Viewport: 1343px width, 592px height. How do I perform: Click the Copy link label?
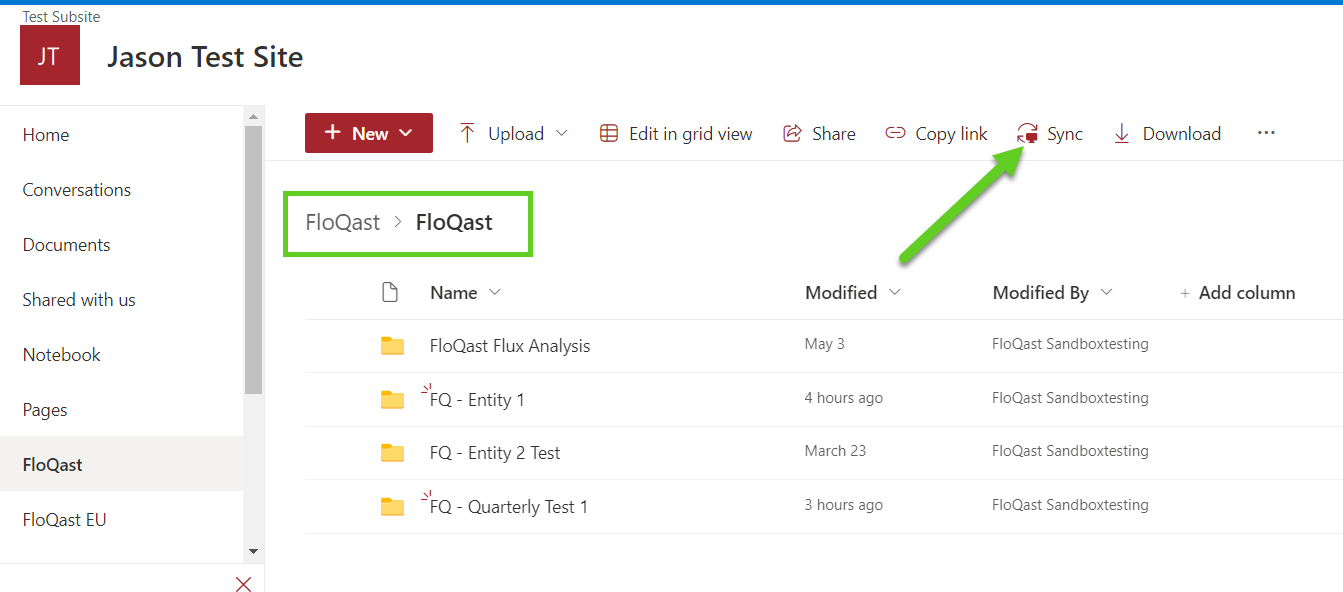pos(951,134)
